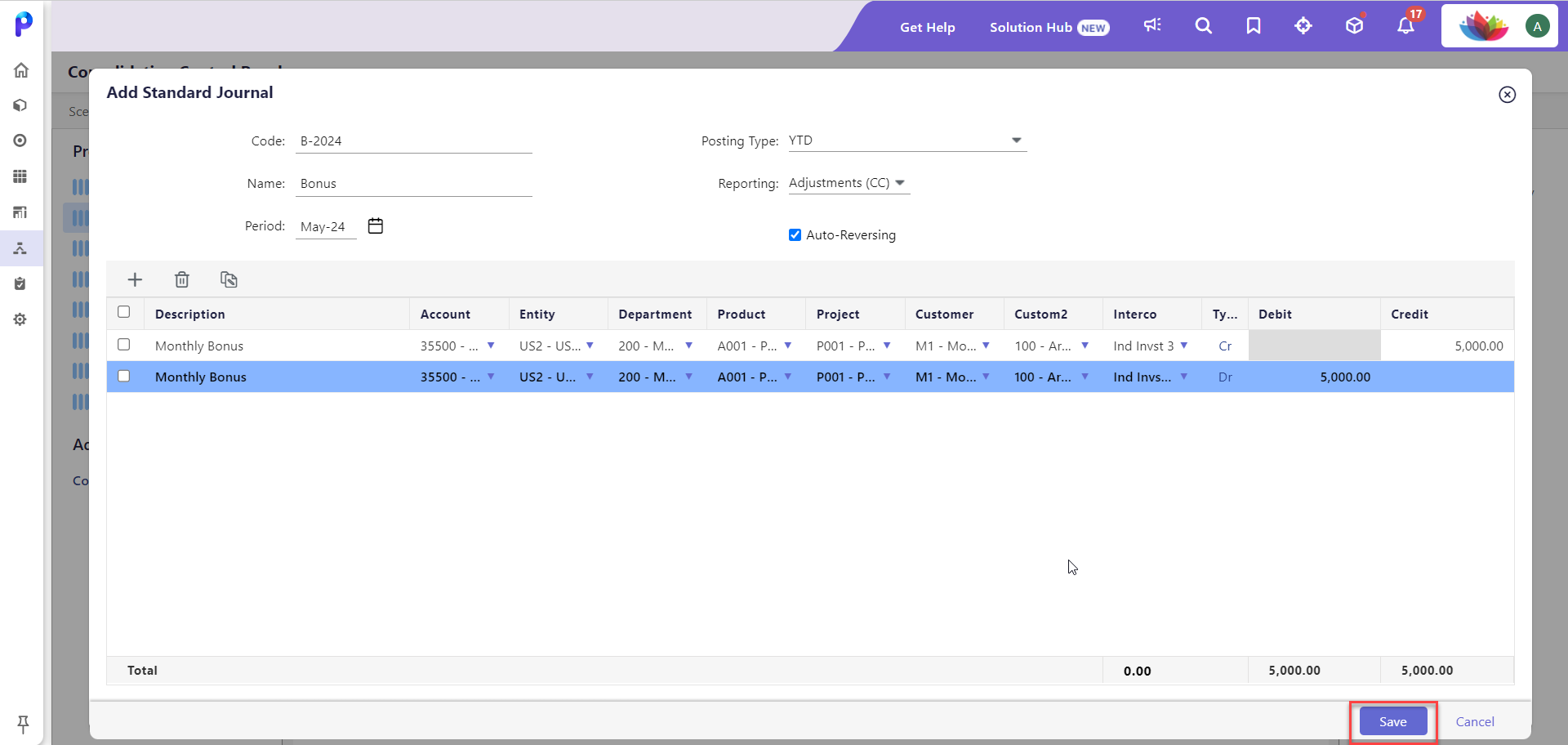Screen dimensions: 1568x745
Task: Open the grid apps icon in sidebar
Action: pyautogui.click(x=20, y=176)
